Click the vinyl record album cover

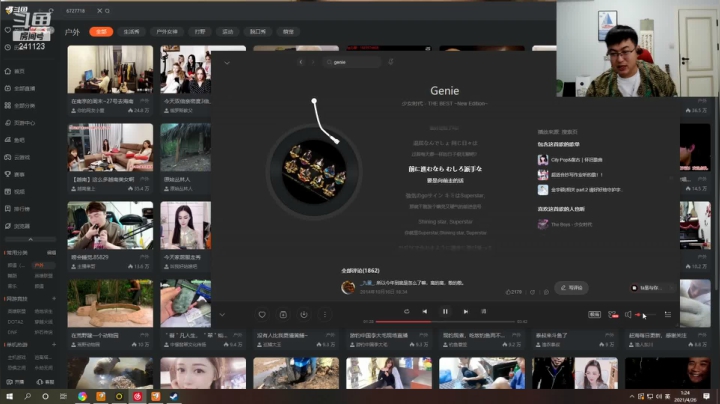pyautogui.click(x=314, y=171)
